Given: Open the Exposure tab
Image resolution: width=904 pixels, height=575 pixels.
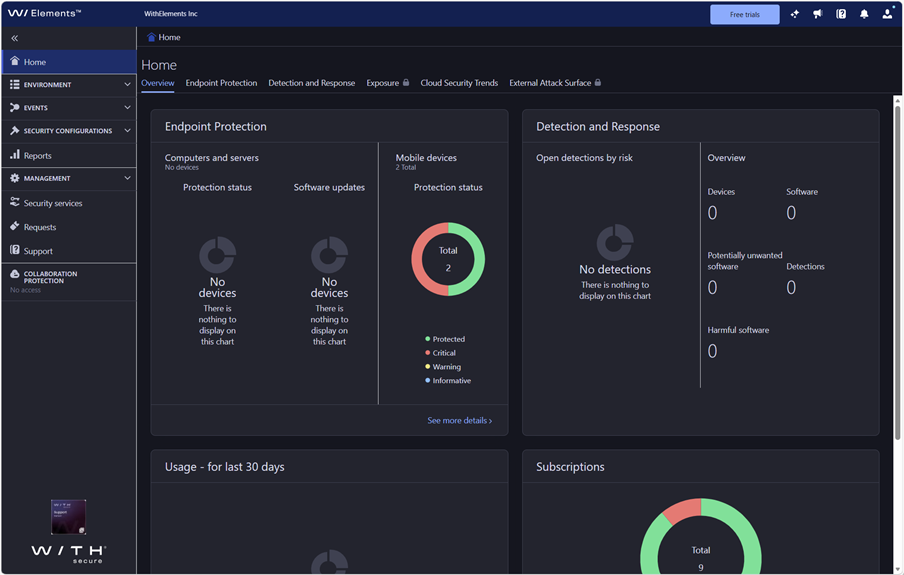Looking at the screenshot, I should (x=382, y=83).
